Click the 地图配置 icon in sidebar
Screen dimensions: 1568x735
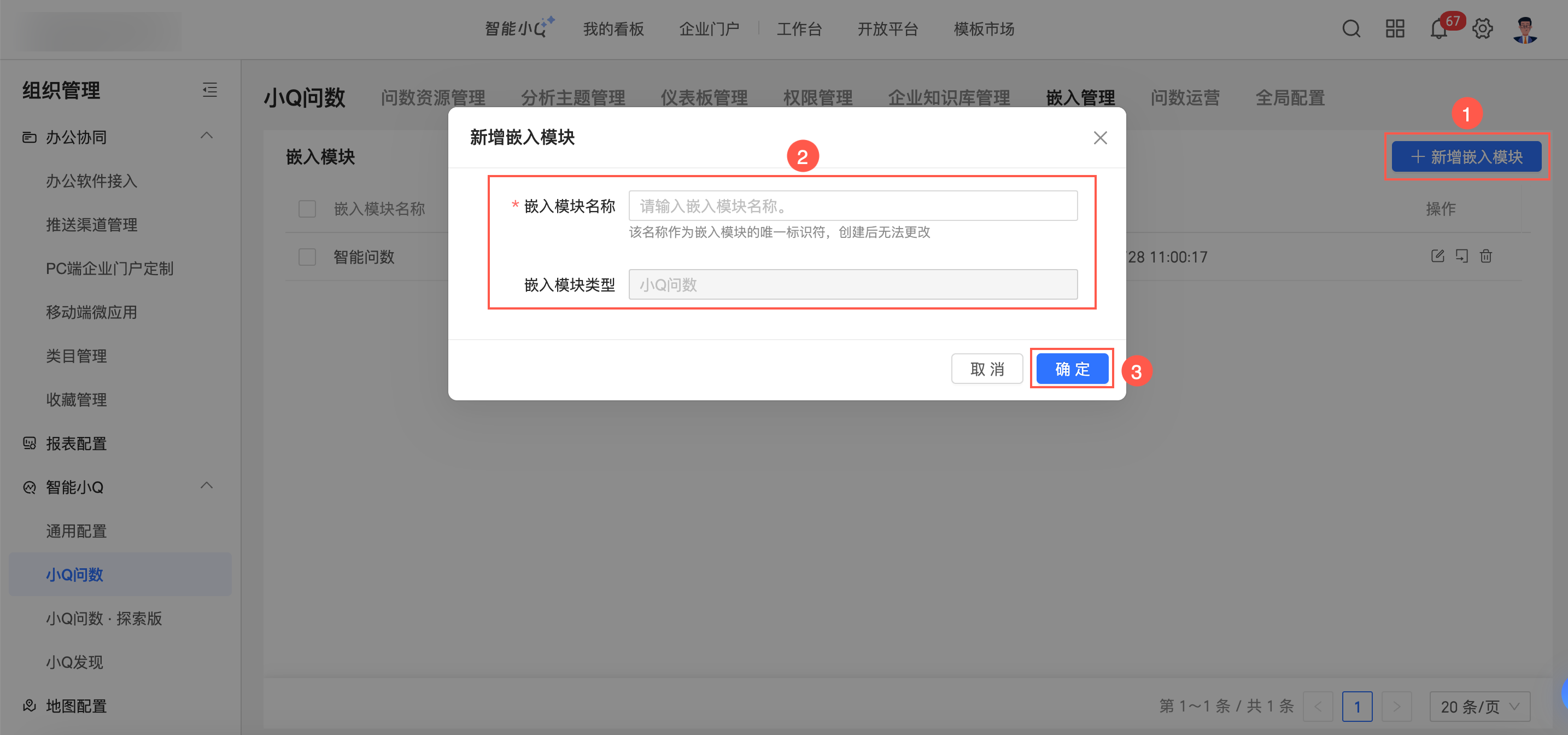coord(29,705)
